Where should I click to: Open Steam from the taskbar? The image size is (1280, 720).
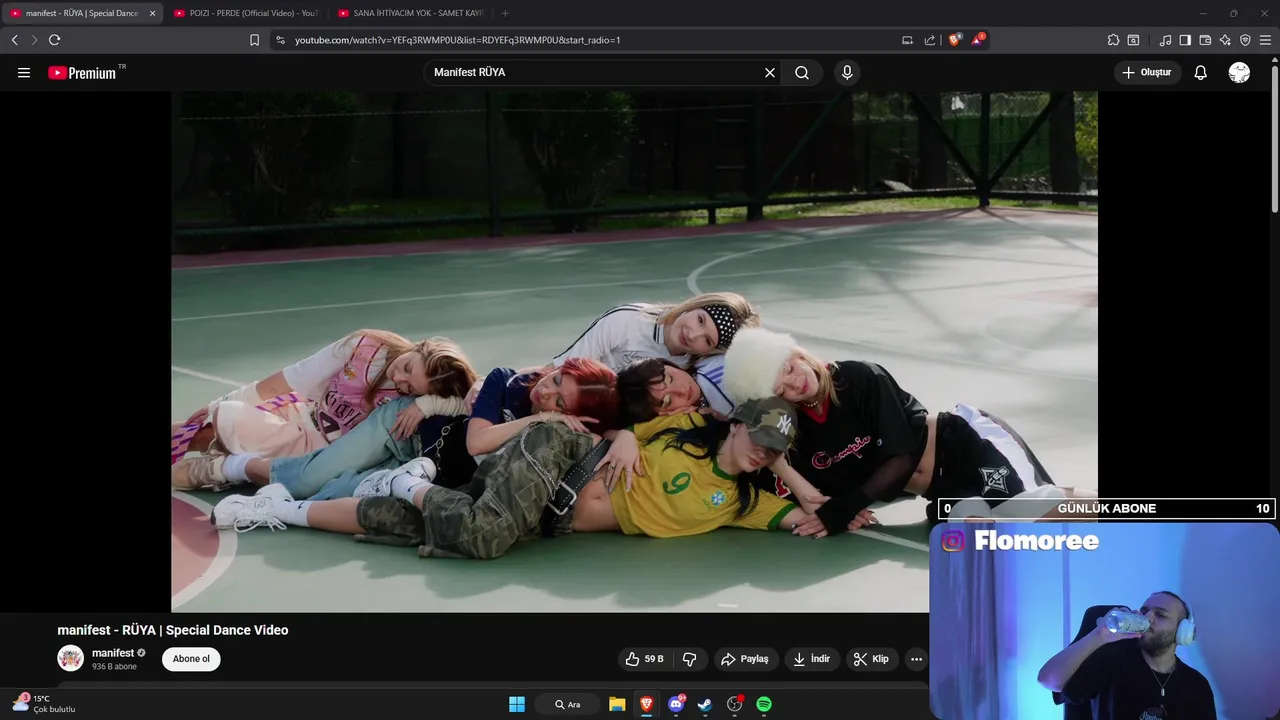(705, 704)
